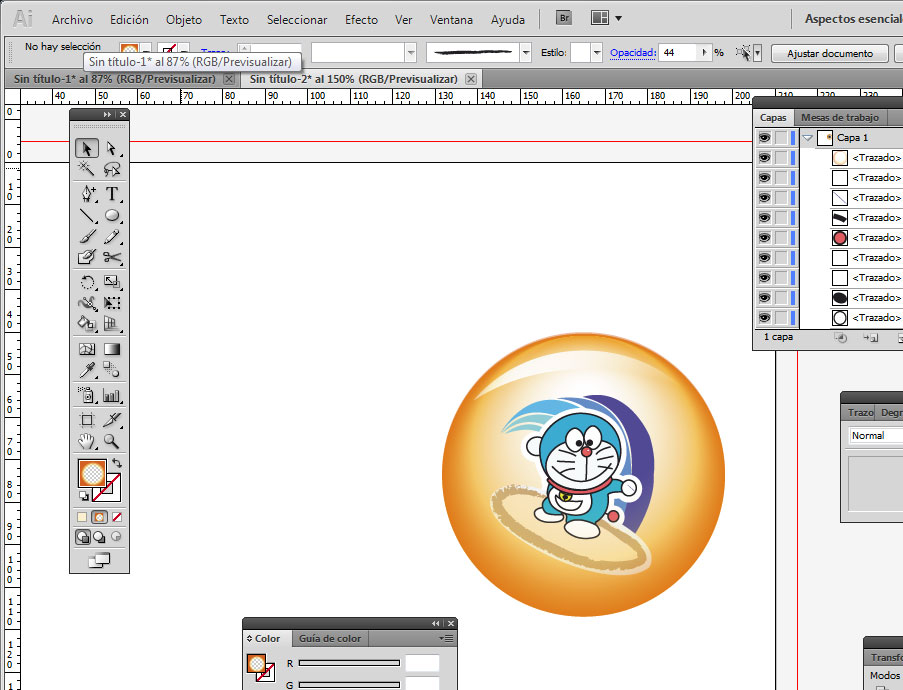Open the Normal blending mode dropdown
Screen dimensions: 903x690
coord(876,435)
